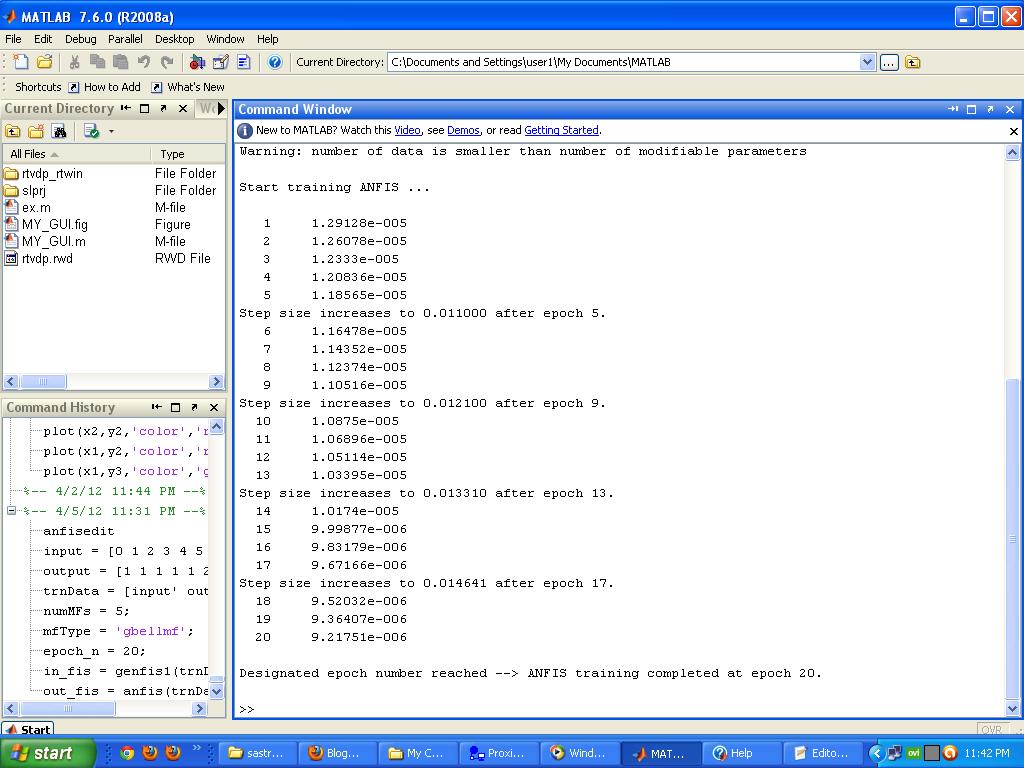This screenshot has height=768, width=1024.
Task: Create a new M-file from toolbar
Action: (21, 62)
